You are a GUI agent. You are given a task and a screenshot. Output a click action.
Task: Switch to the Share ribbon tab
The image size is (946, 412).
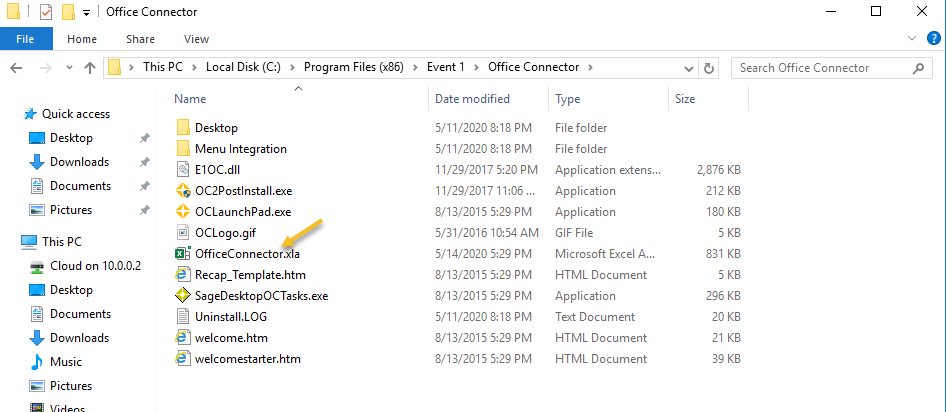pyautogui.click(x=141, y=39)
